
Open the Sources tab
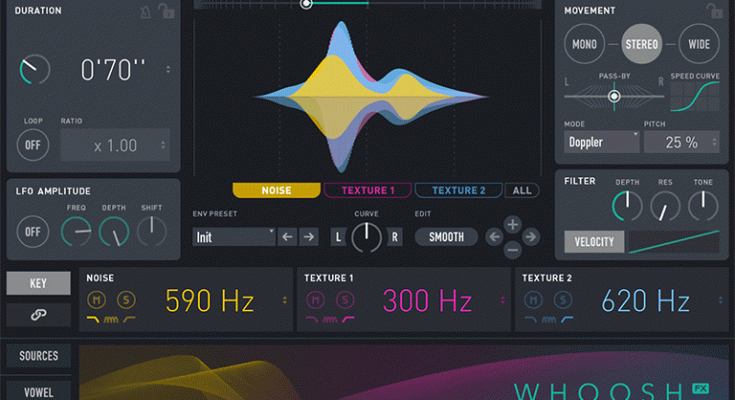[x=38, y=356]
